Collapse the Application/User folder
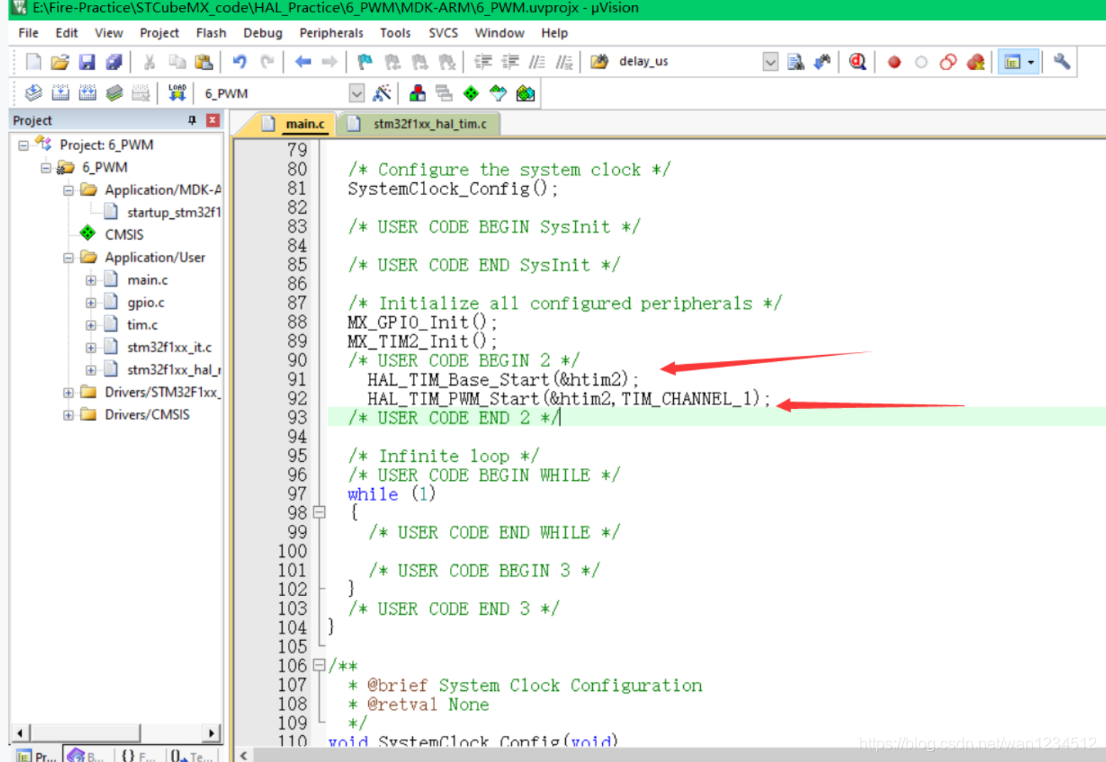 (68, 258)
